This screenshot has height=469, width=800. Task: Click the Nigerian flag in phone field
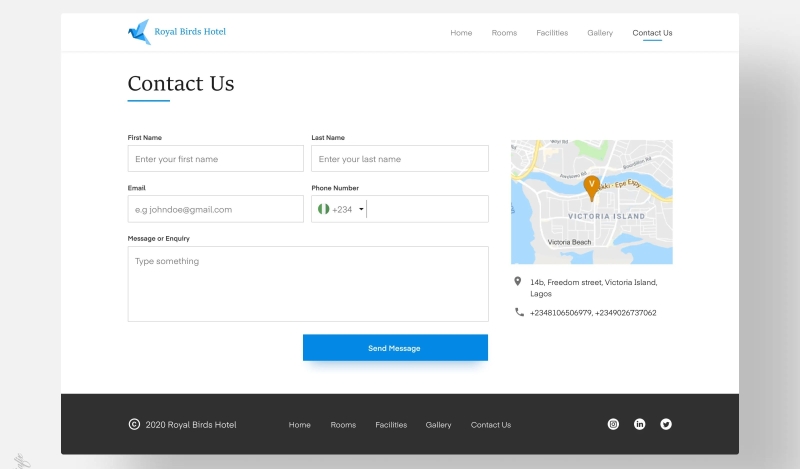click(323, 209)
